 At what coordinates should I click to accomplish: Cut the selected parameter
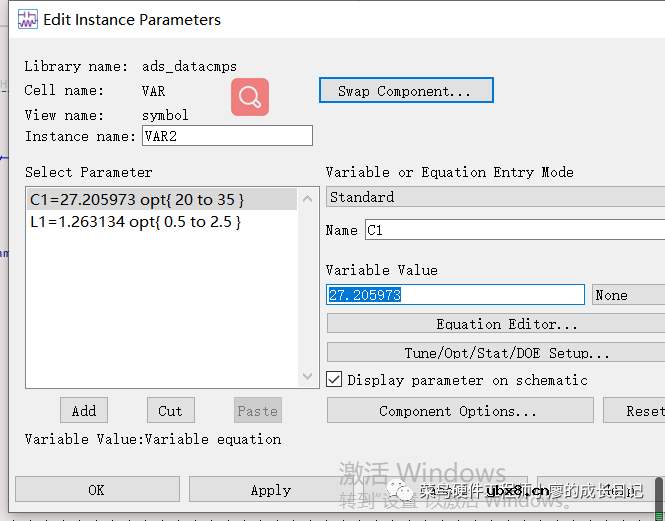point(170,410)
